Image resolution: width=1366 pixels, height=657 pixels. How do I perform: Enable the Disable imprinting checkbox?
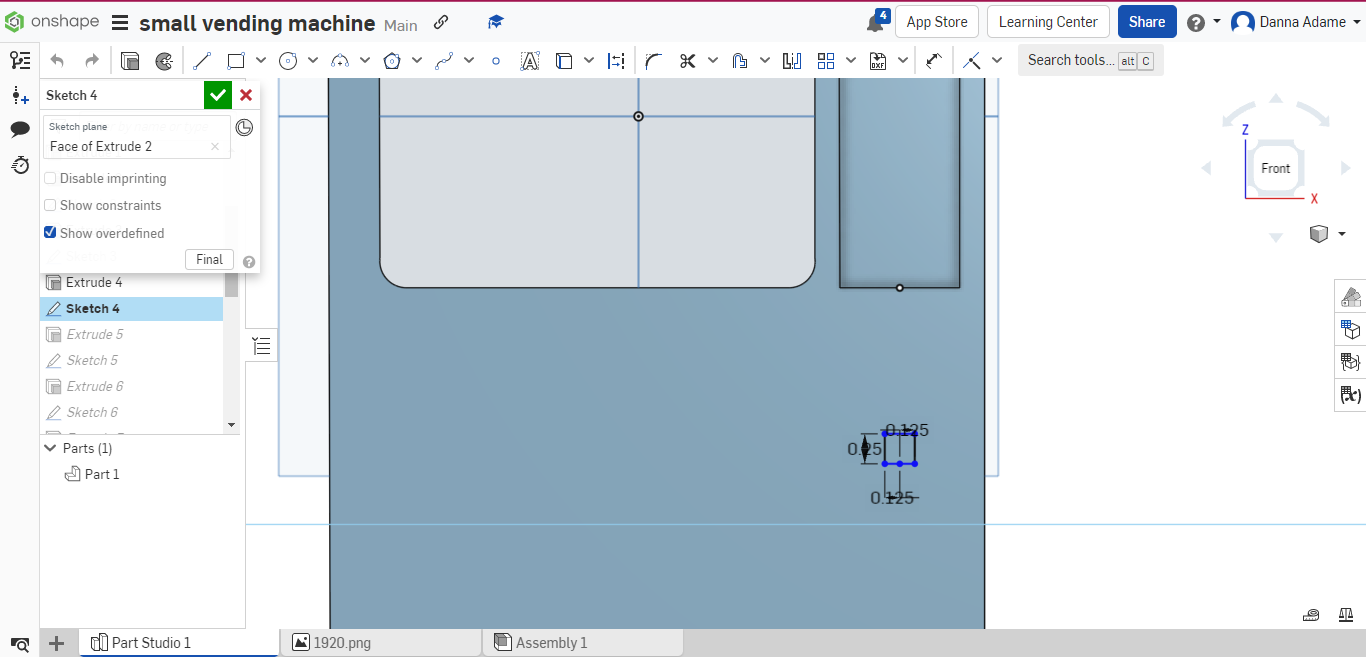(50, 178)
